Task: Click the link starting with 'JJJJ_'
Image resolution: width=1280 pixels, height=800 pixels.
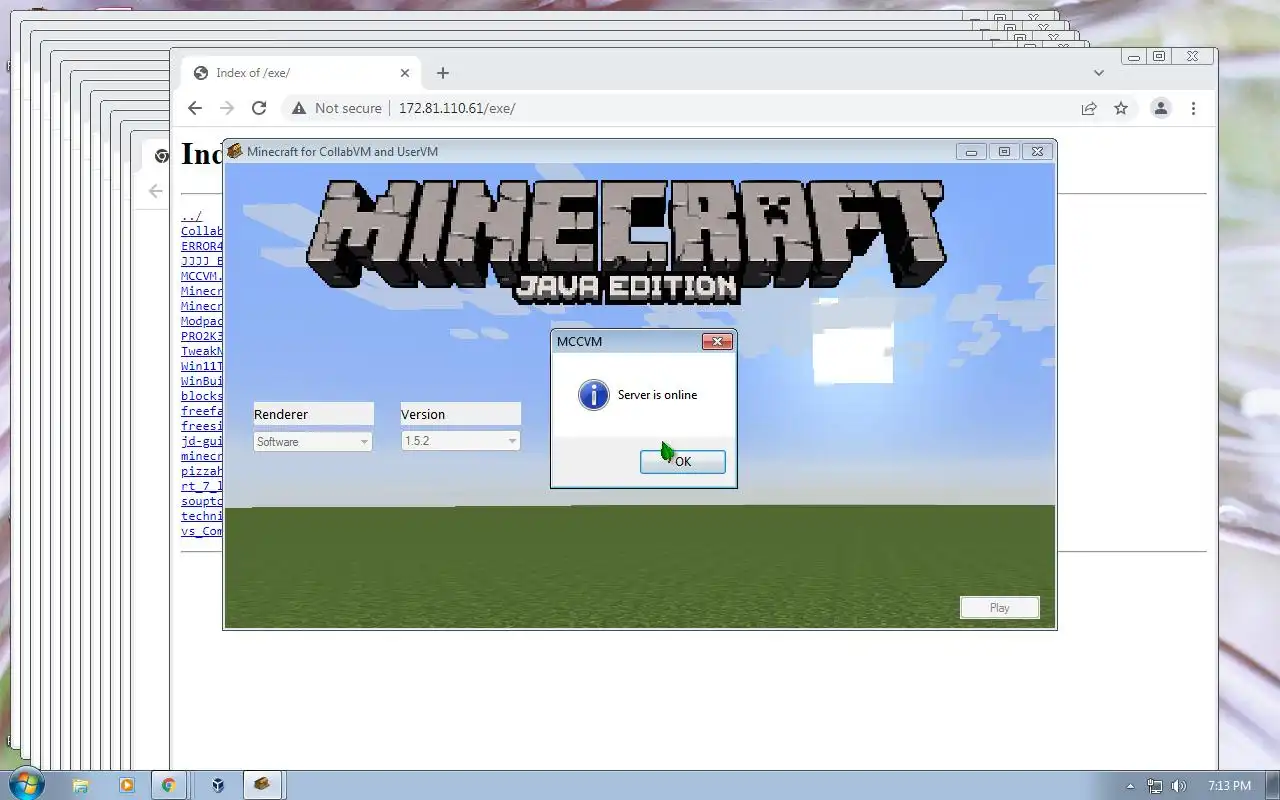Action: (x=202, y=261)
